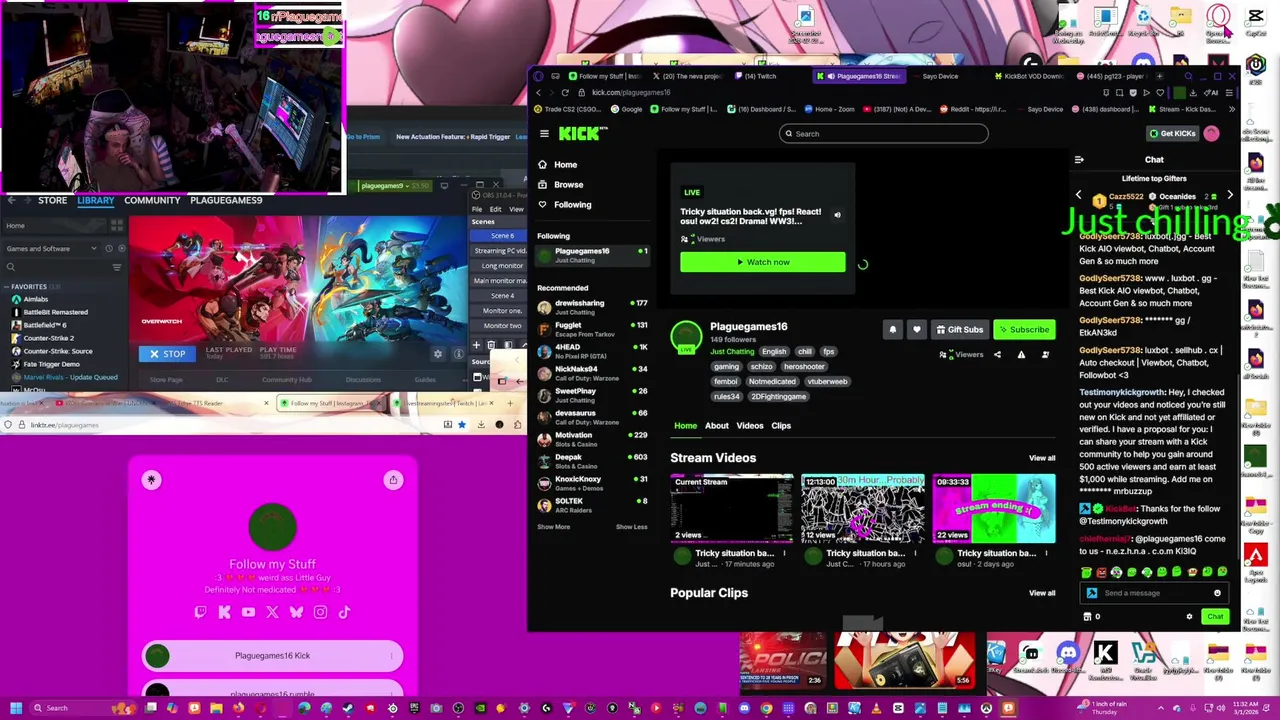1280x720 pixels.
Task: Click the green Watch now button
Action: coord(762,262)
